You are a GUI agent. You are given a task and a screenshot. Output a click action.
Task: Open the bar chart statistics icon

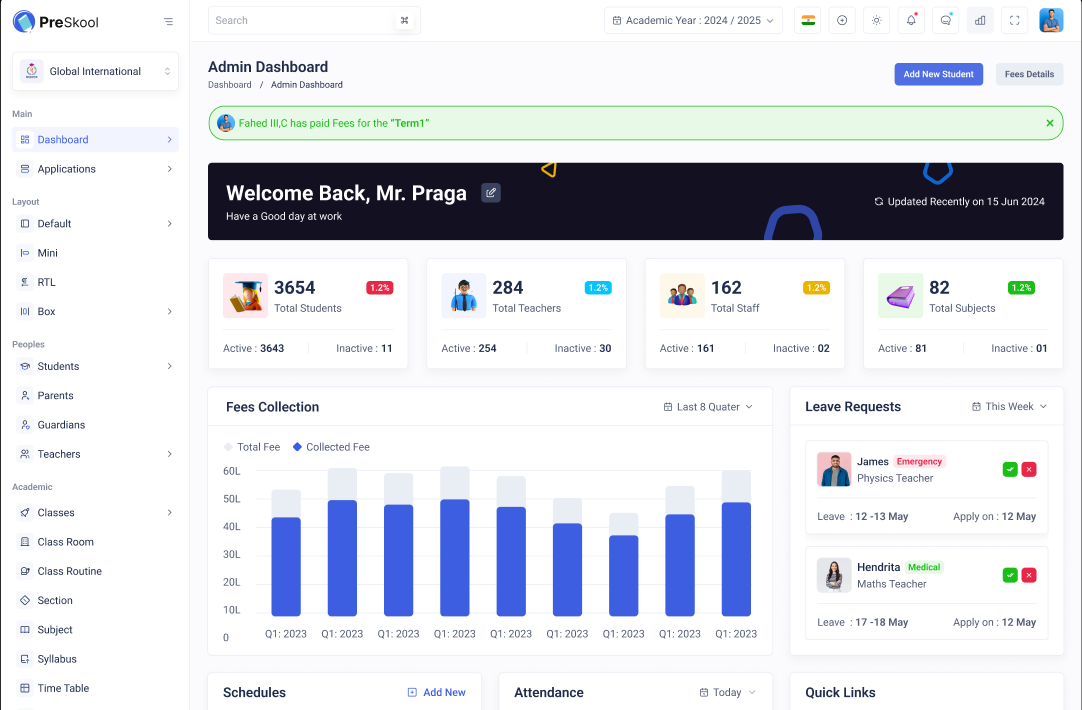pos(980,20)
